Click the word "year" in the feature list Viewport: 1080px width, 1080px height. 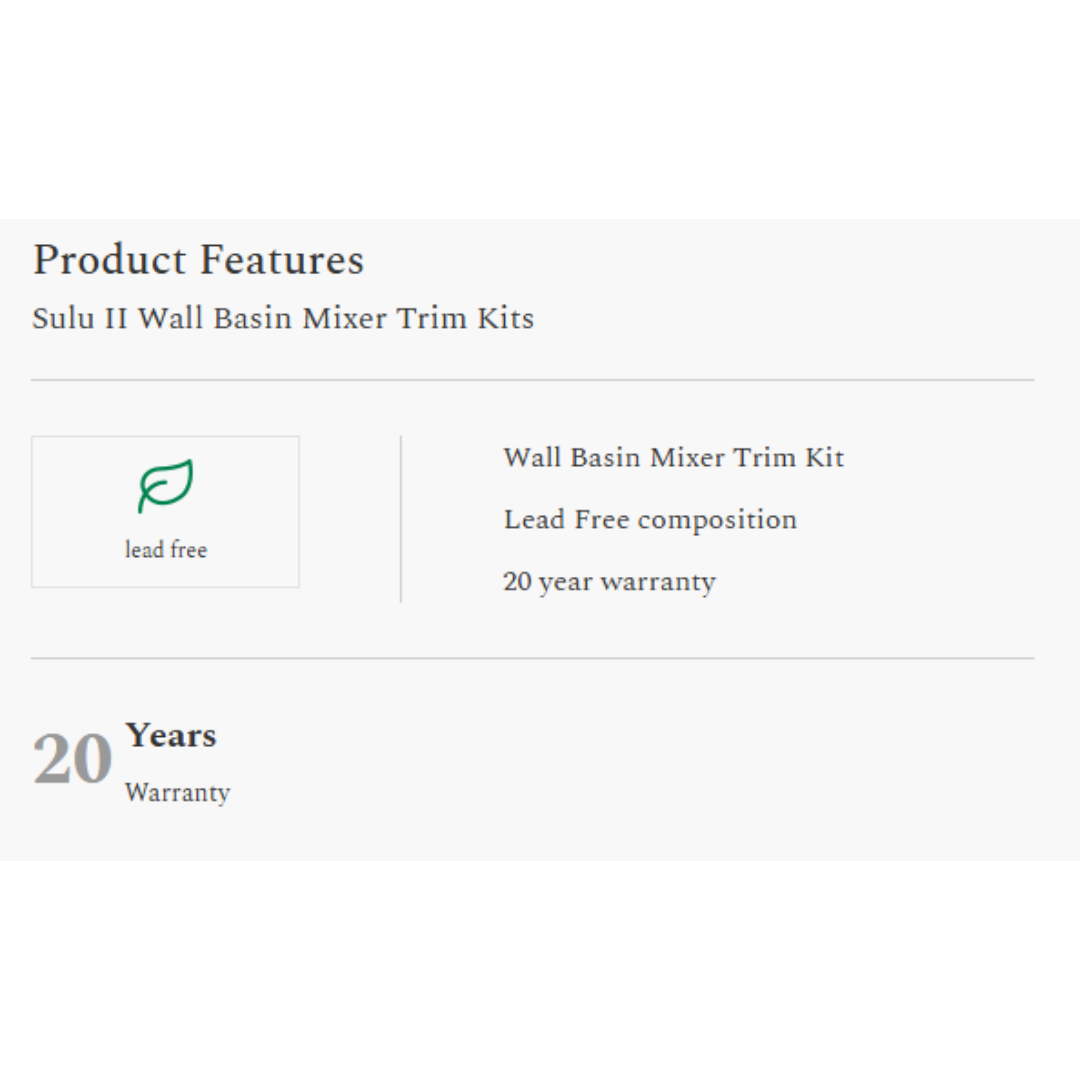click(x=565, y=583)
